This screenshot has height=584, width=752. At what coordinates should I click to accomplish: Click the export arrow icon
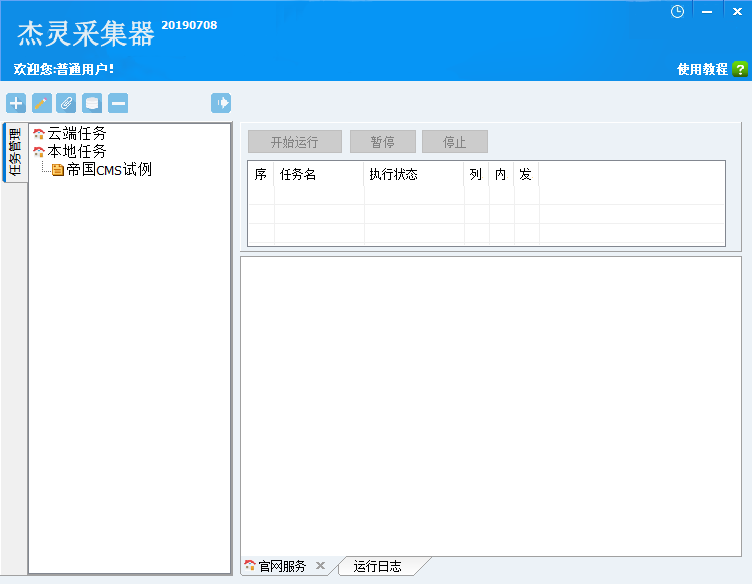pyautogui.click(x=221, y=103)
